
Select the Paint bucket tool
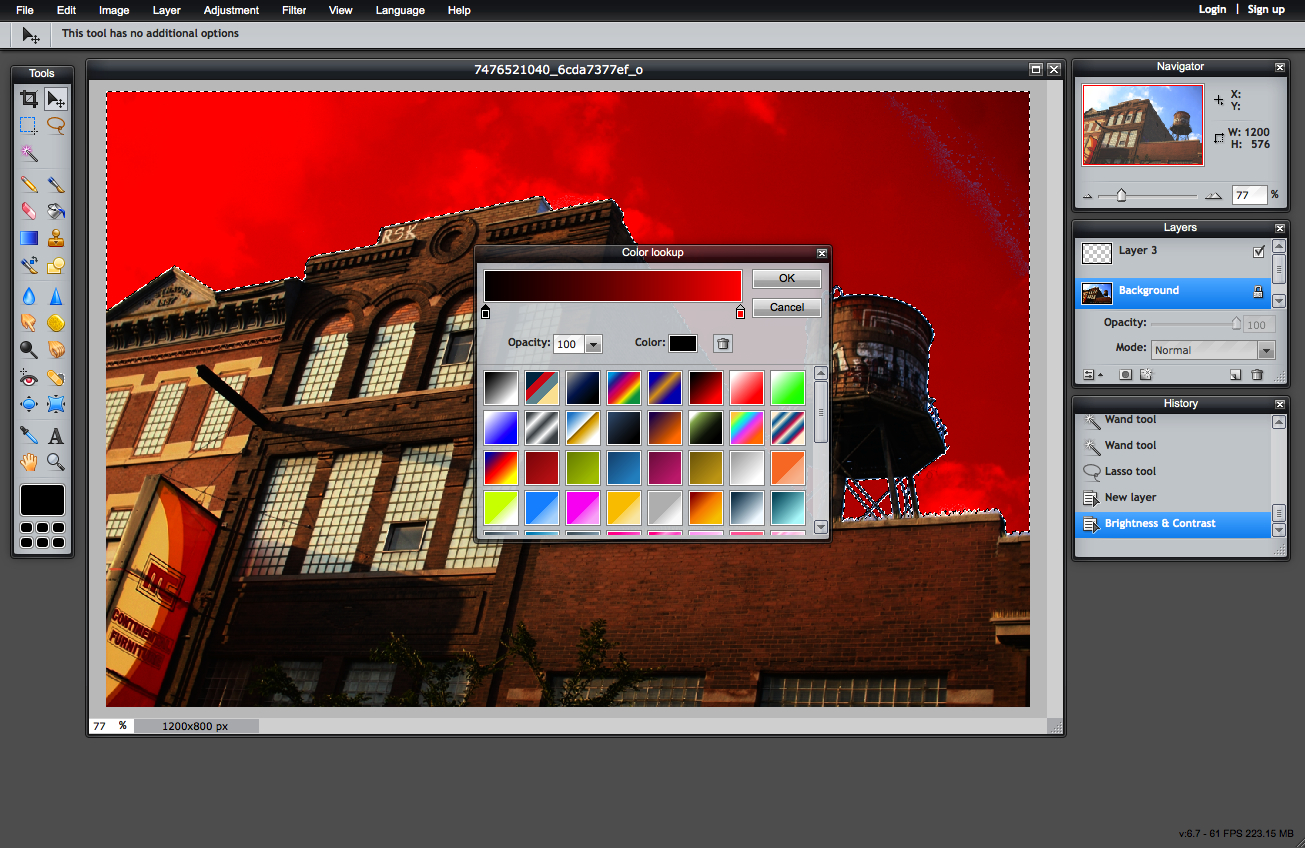[56, 211]
